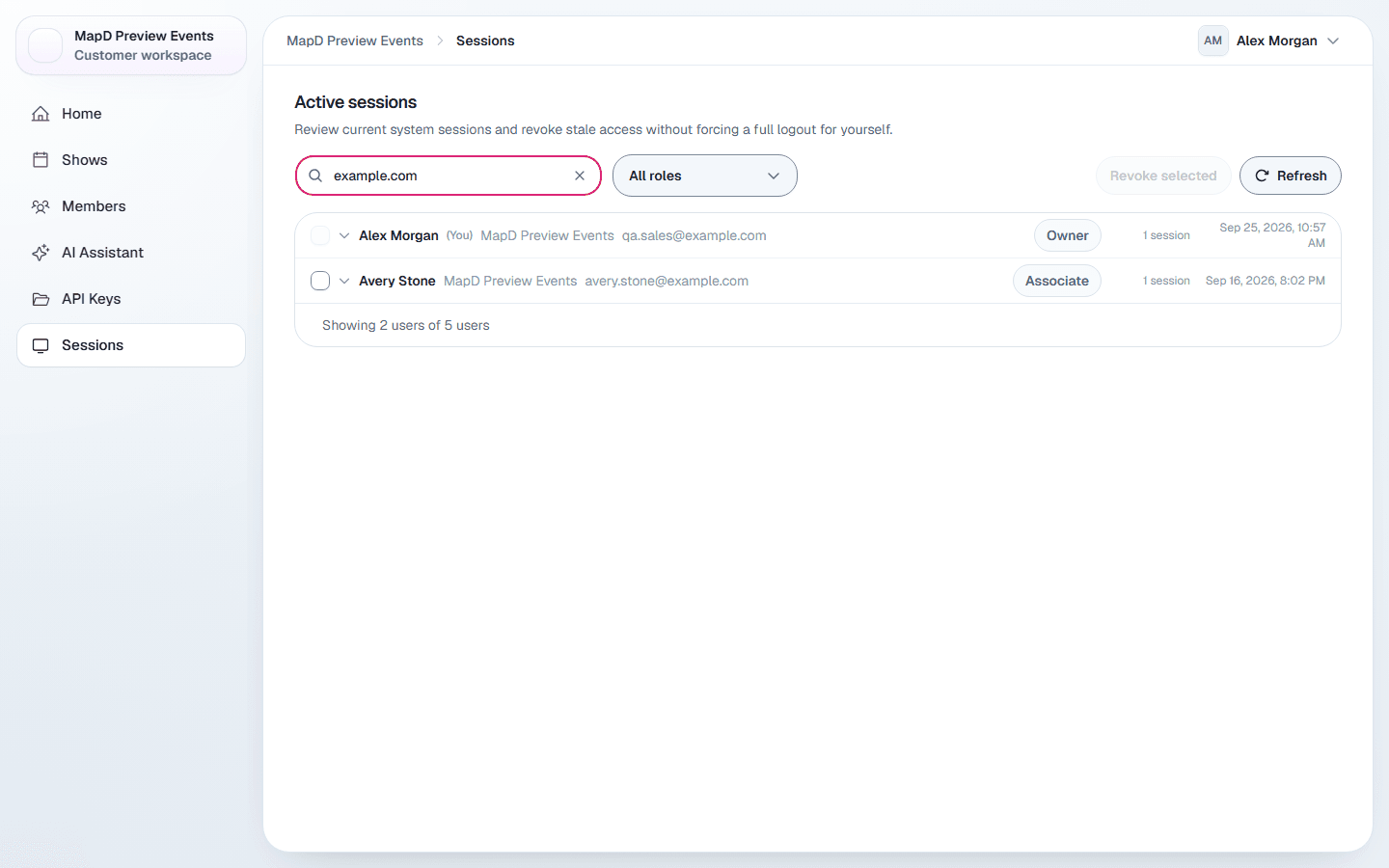Click the Refresh button

(x=1291, y=176)
